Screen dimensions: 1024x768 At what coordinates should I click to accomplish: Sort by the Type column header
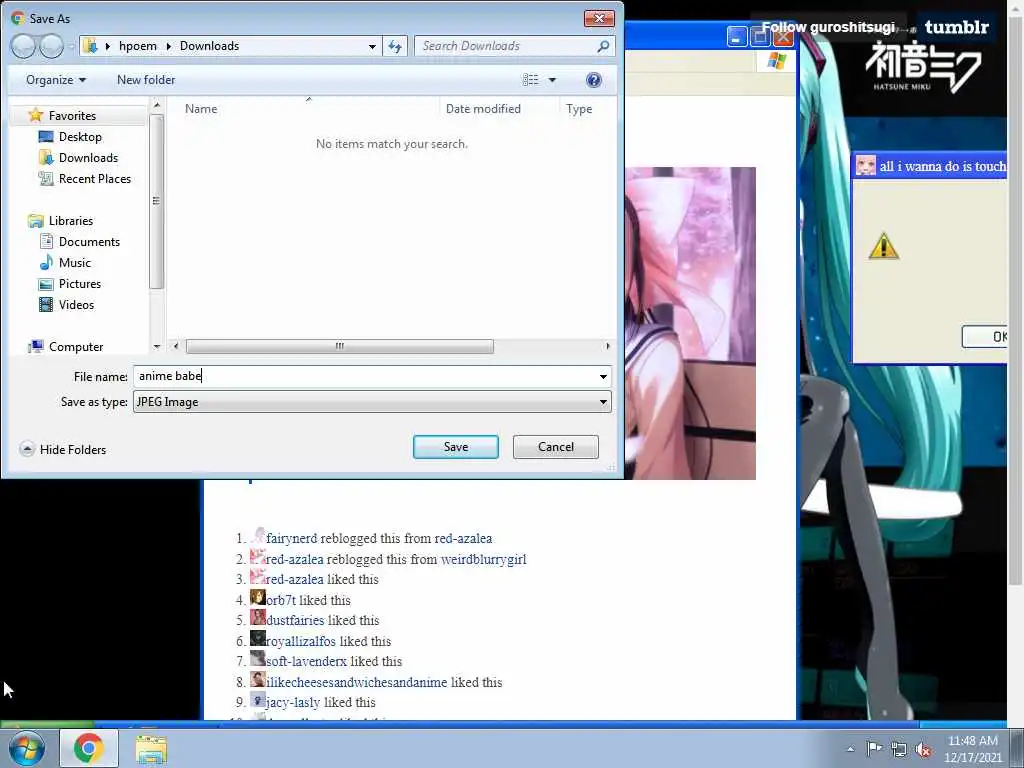click(579, 109)
